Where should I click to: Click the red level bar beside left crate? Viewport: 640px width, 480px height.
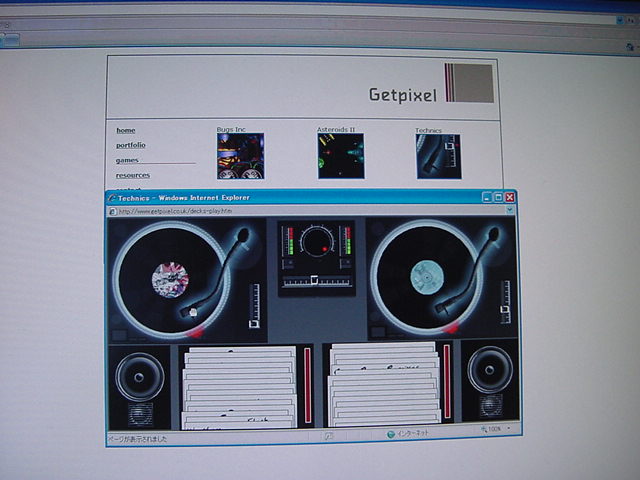307,385
